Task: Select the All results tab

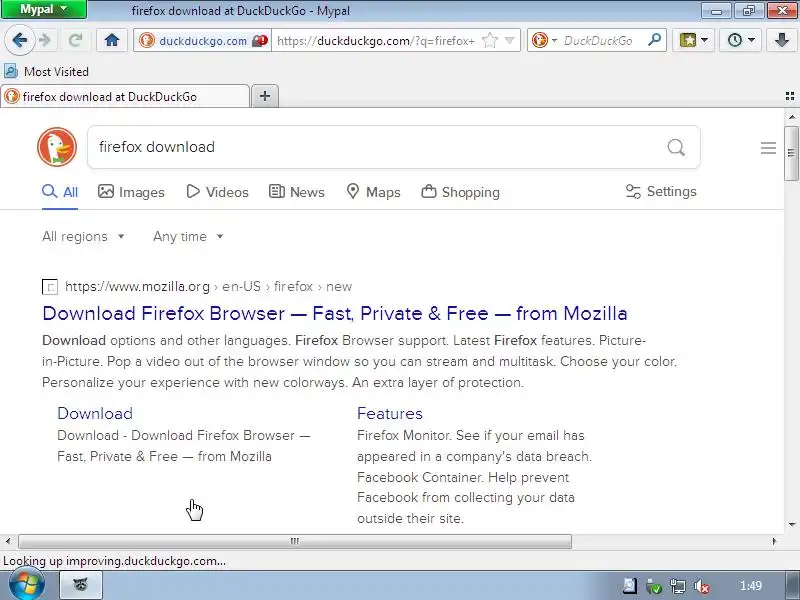Action: pyautogui.click(x=60, y=192)
